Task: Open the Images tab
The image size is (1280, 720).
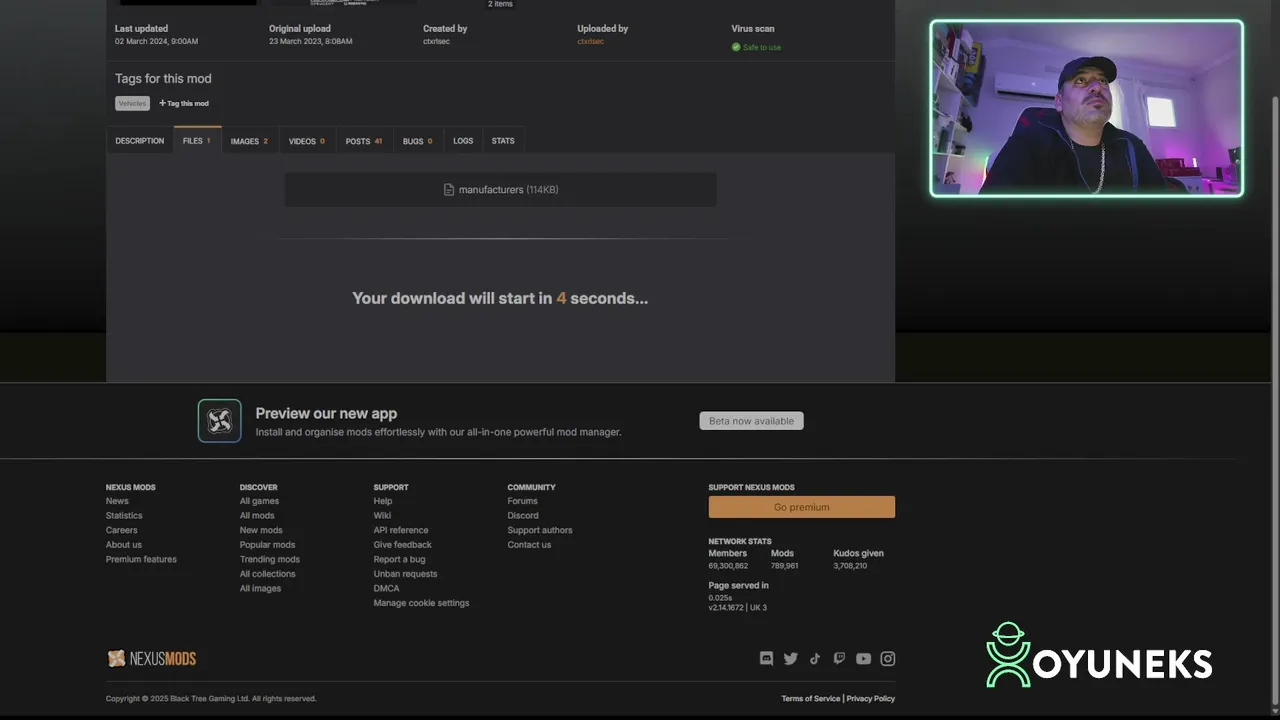Action: coord(249,141)
